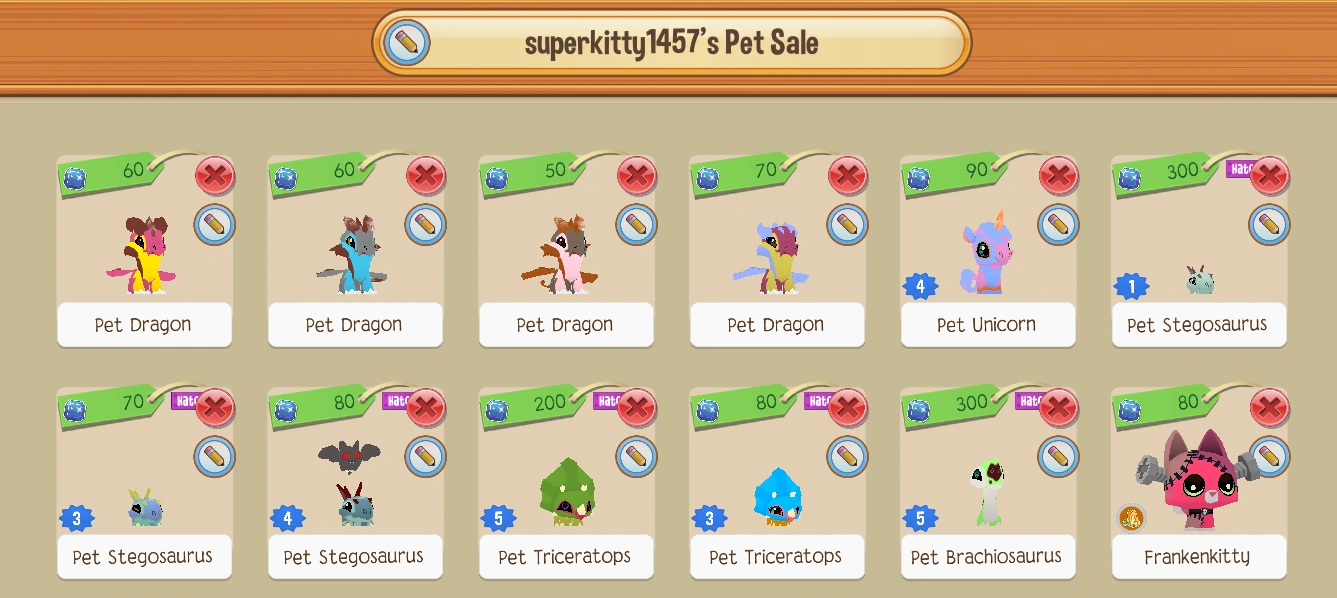Click the superkitty1457's Pet Sale title banner
Viewport: 1337px width, 598px height.
pyautogui.click(x=672, y=43)
